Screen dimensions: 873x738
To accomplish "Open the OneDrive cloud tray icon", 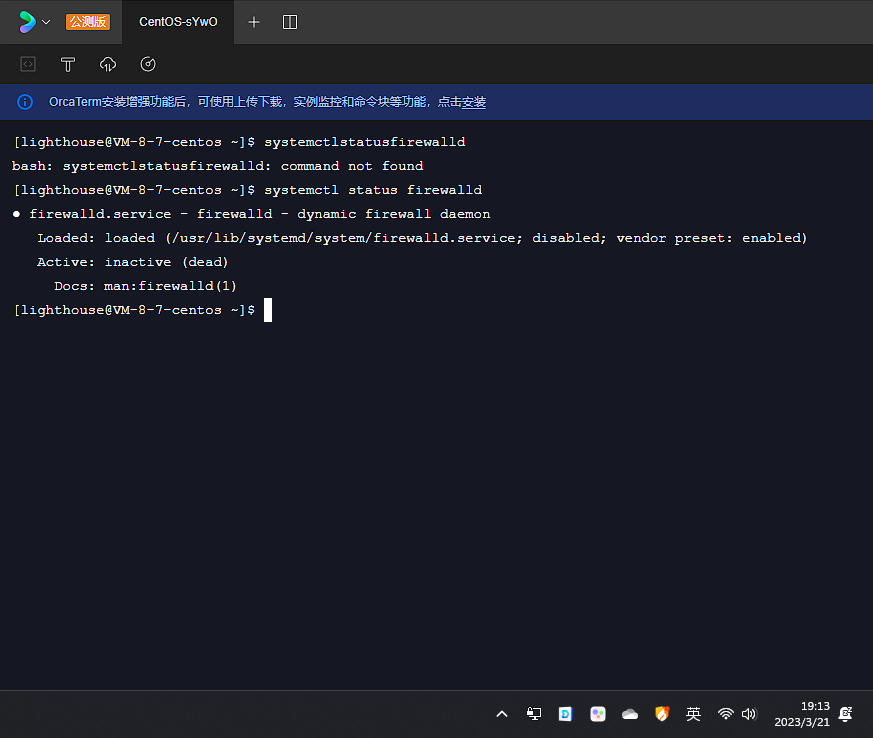I will click(x=630, y=714).
